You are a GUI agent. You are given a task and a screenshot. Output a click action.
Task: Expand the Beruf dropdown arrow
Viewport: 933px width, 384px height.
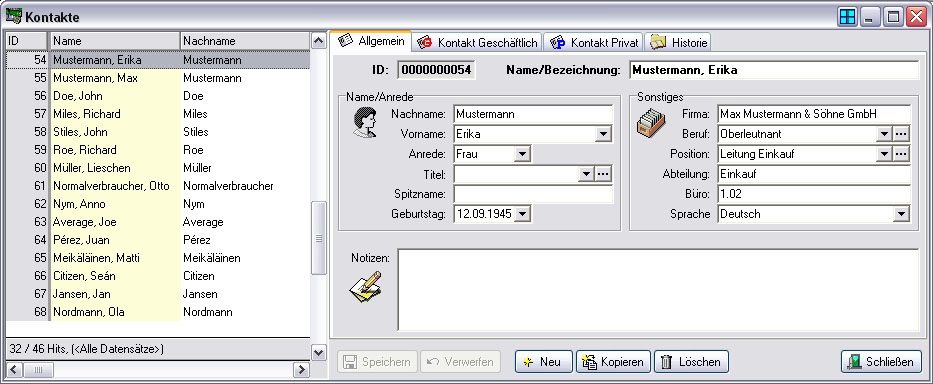tap(884, 135)
